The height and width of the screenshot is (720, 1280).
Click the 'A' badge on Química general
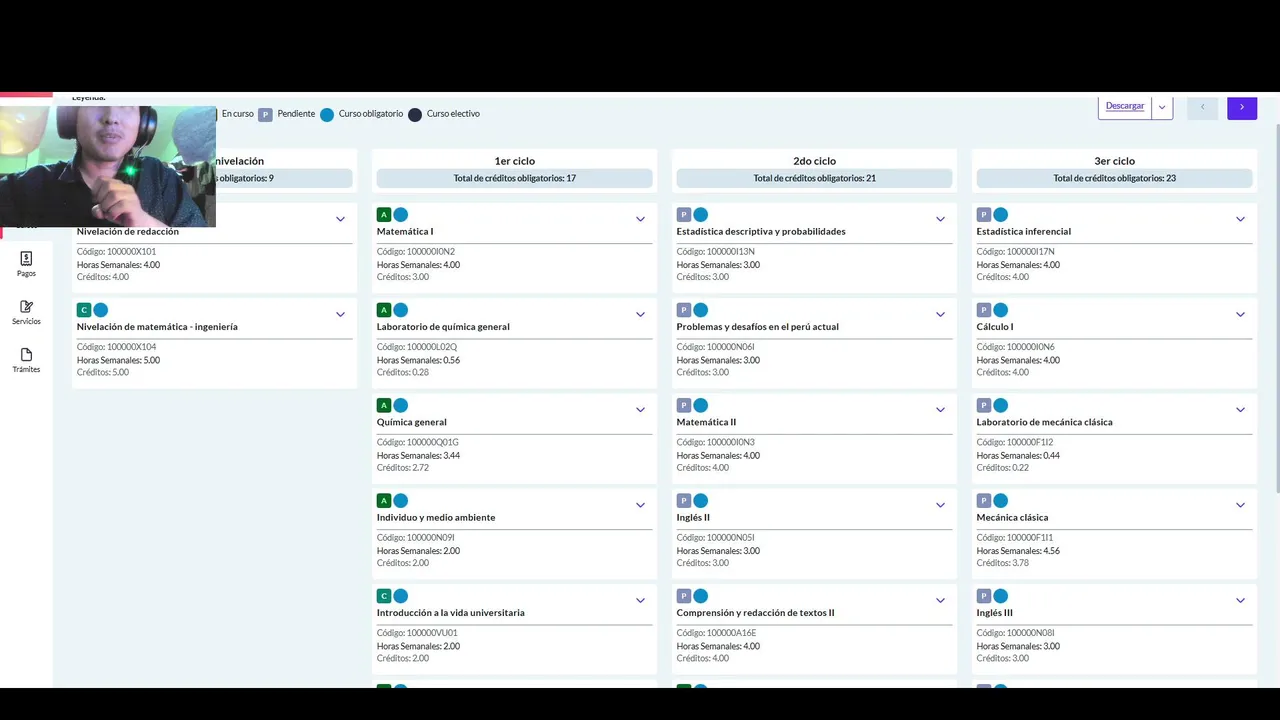point(383,405)
